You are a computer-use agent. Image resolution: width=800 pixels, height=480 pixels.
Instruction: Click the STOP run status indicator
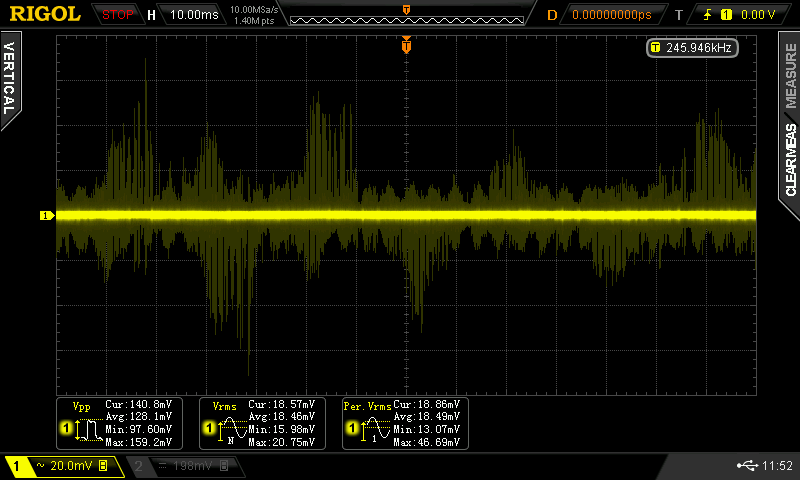[119, 15]
